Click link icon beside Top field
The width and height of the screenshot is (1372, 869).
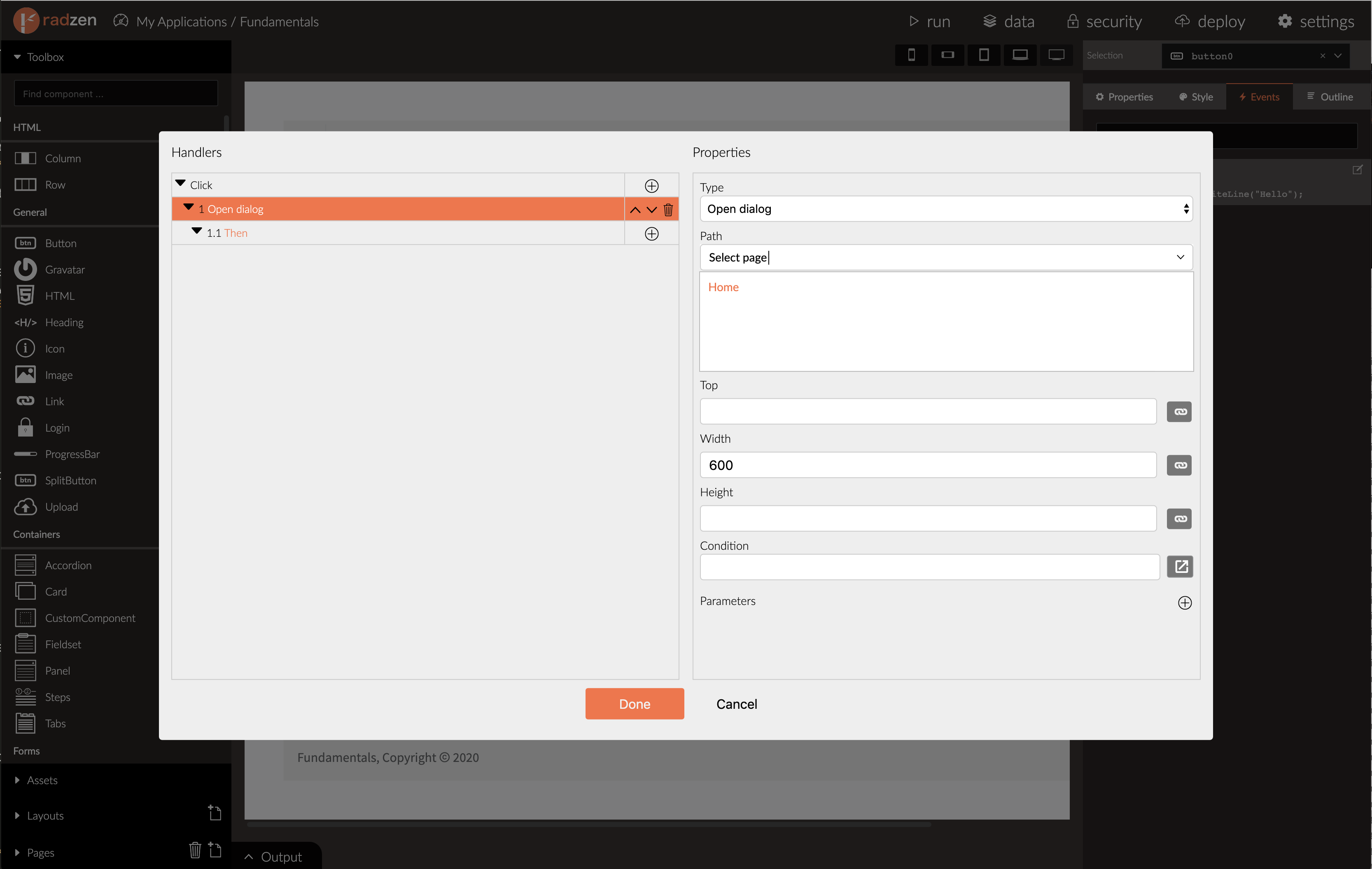coord(1179,411)
